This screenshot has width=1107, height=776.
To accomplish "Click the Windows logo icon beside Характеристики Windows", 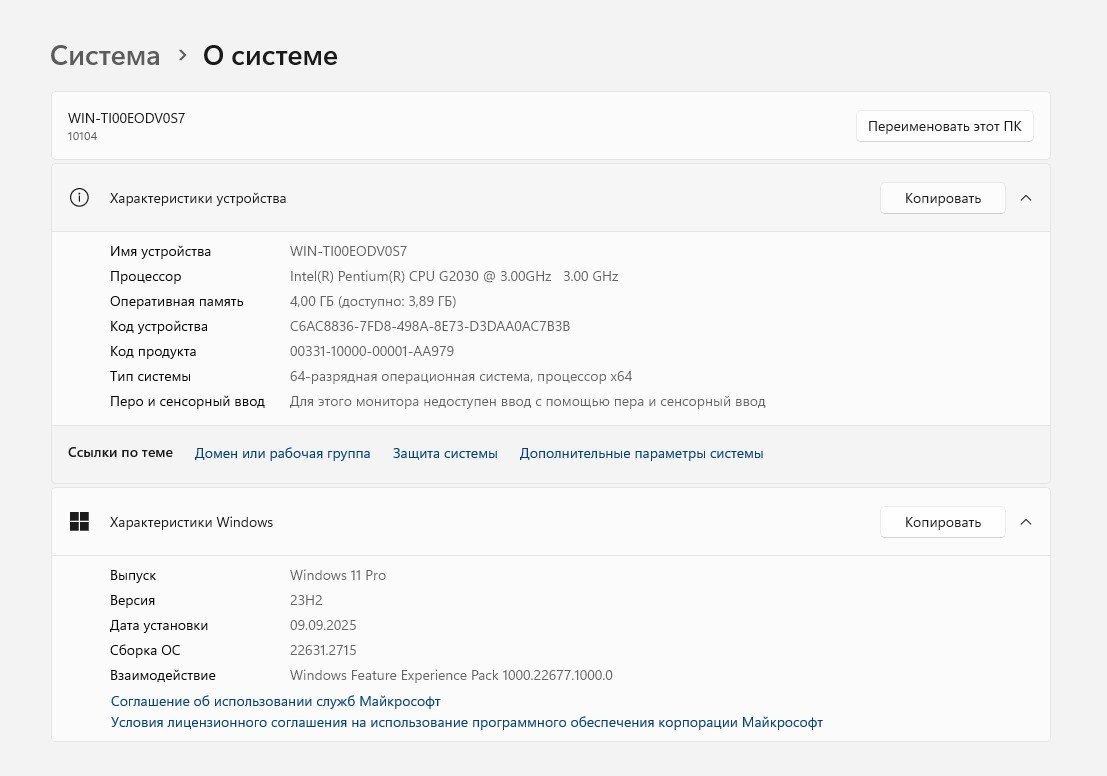I will tap(79, 522).
